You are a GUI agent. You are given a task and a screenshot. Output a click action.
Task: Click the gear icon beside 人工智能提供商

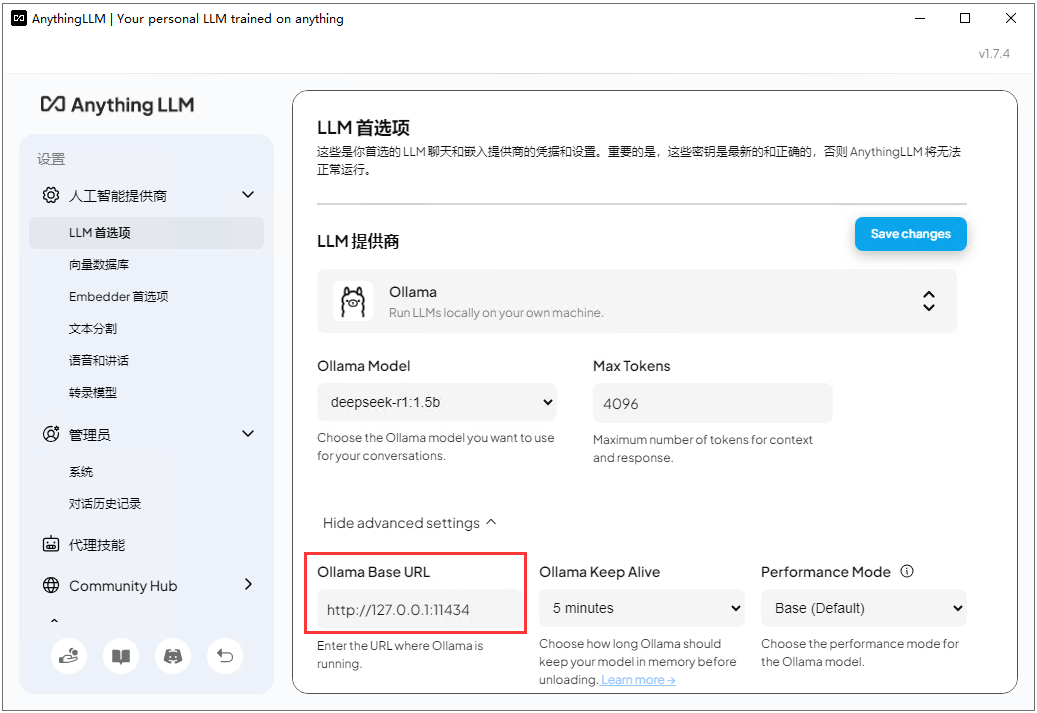[50, 195]
